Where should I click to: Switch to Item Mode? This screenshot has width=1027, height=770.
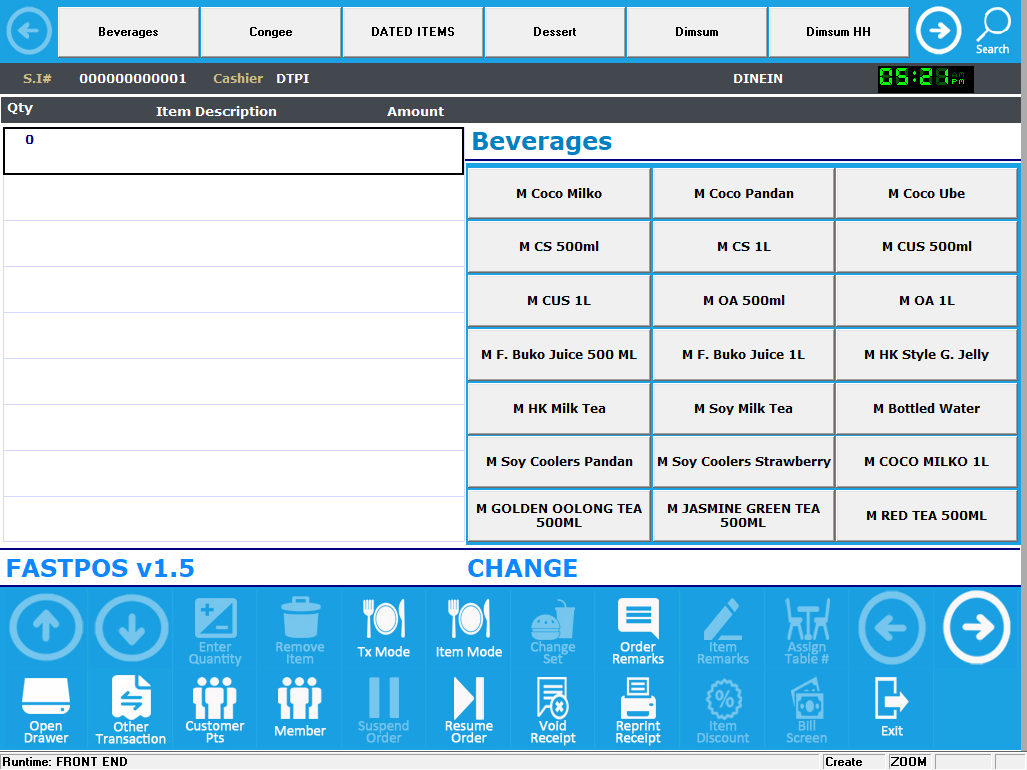[x=468, y=630]
